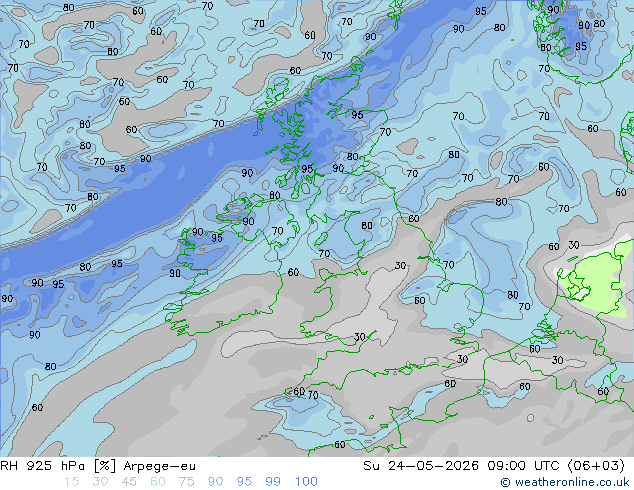Pick the 15 value in the legend
Viewport: 634px width, 490px height.
click(71, 482)
